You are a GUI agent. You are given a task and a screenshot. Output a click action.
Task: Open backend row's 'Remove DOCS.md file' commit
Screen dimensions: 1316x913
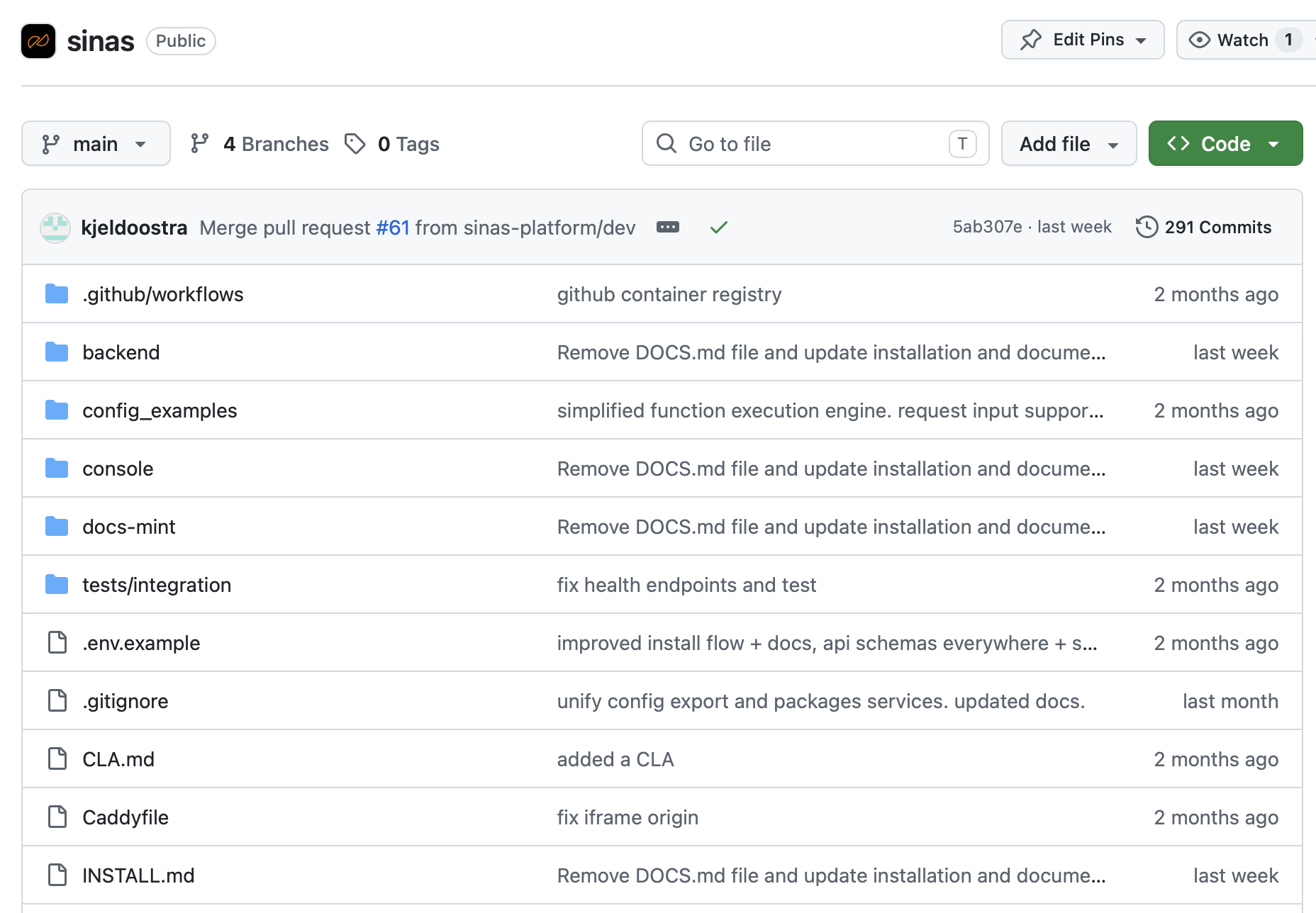click(831, 352)
